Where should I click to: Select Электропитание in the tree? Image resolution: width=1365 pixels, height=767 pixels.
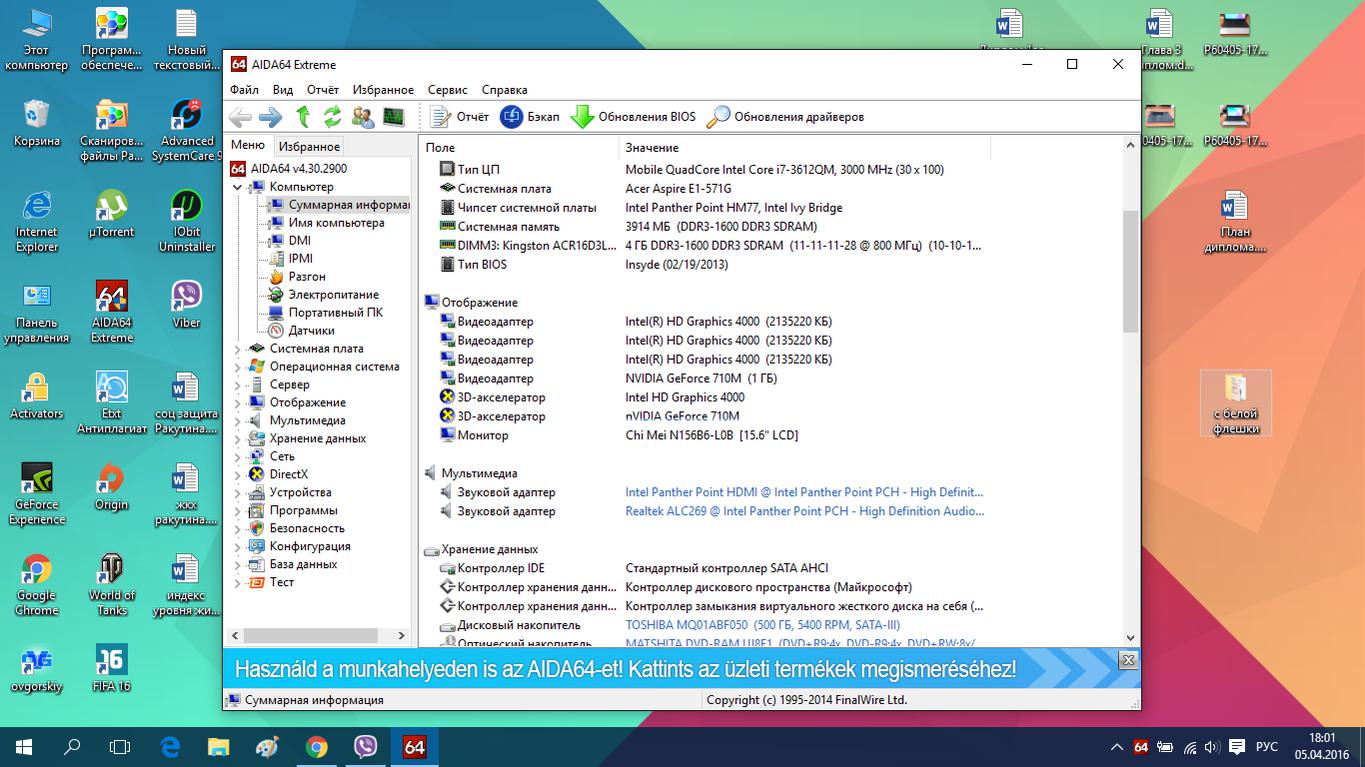(334, 295)
